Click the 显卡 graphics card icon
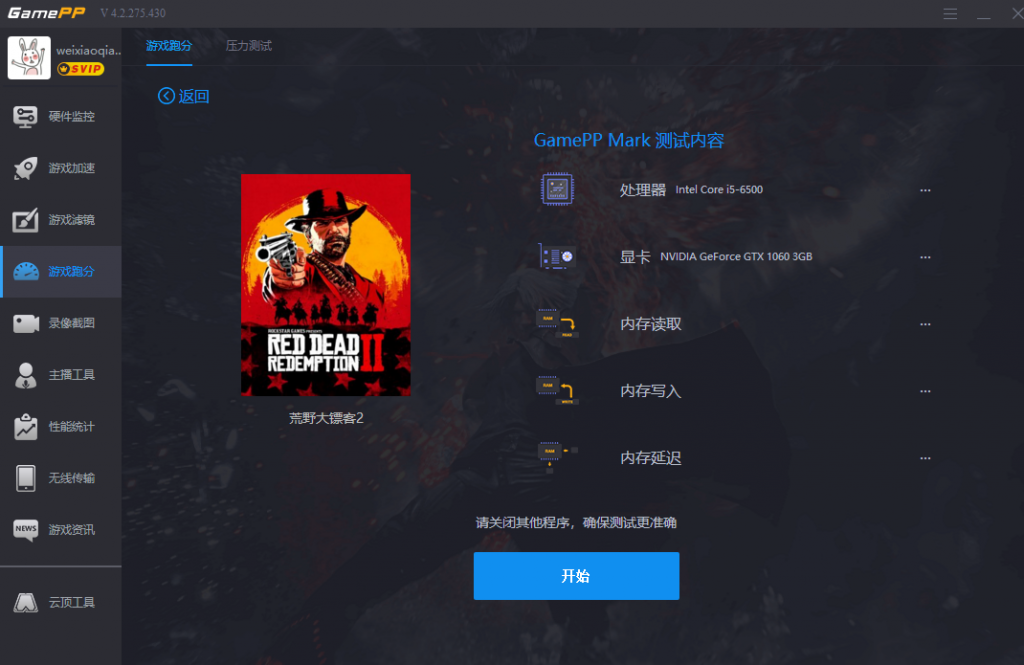The width and height of the screenshot is (1024, 665). (557, 256)
